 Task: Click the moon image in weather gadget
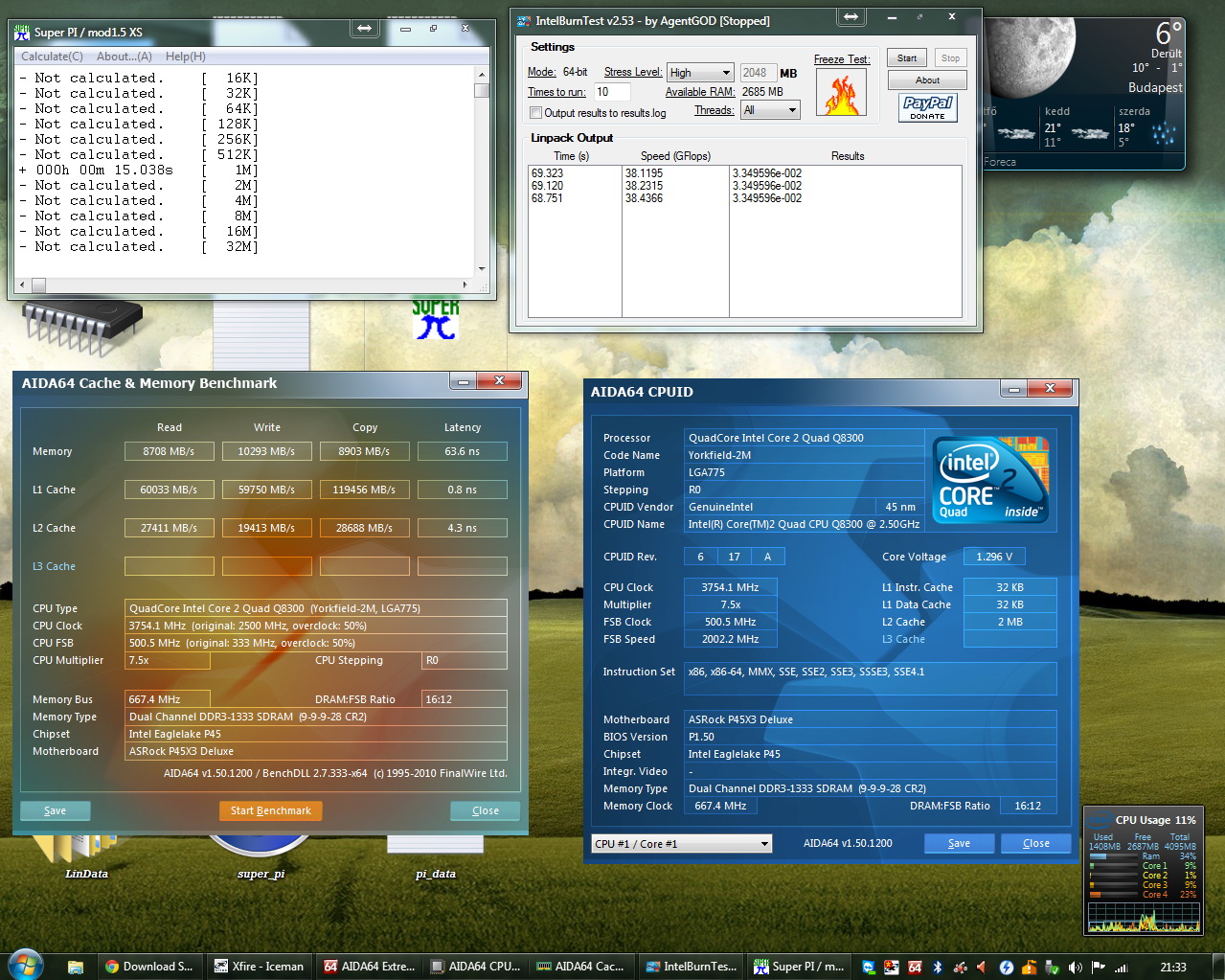tap(1030, 56)
